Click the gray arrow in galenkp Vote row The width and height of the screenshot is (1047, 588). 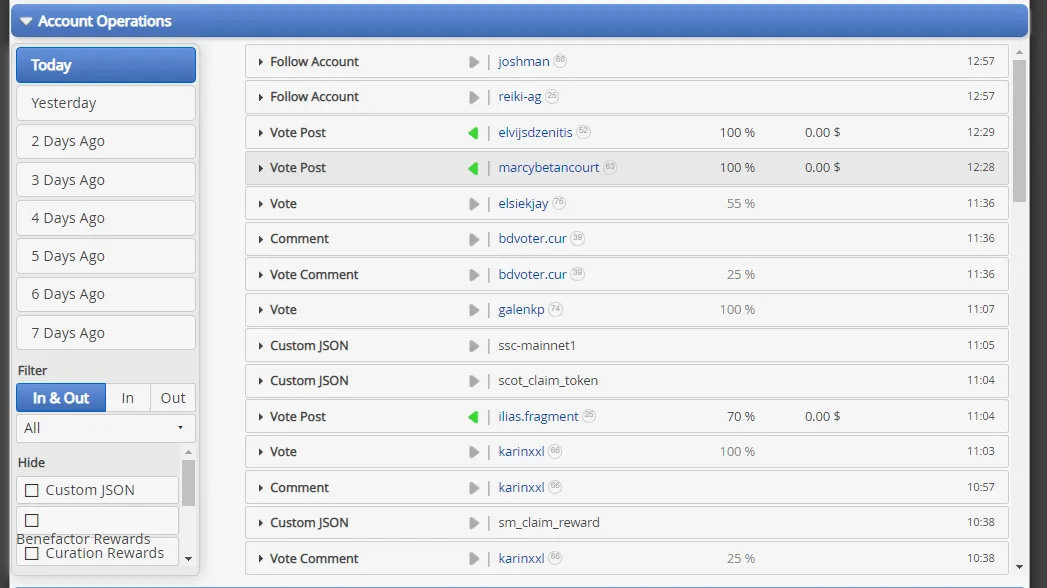(x=473, y=310)
